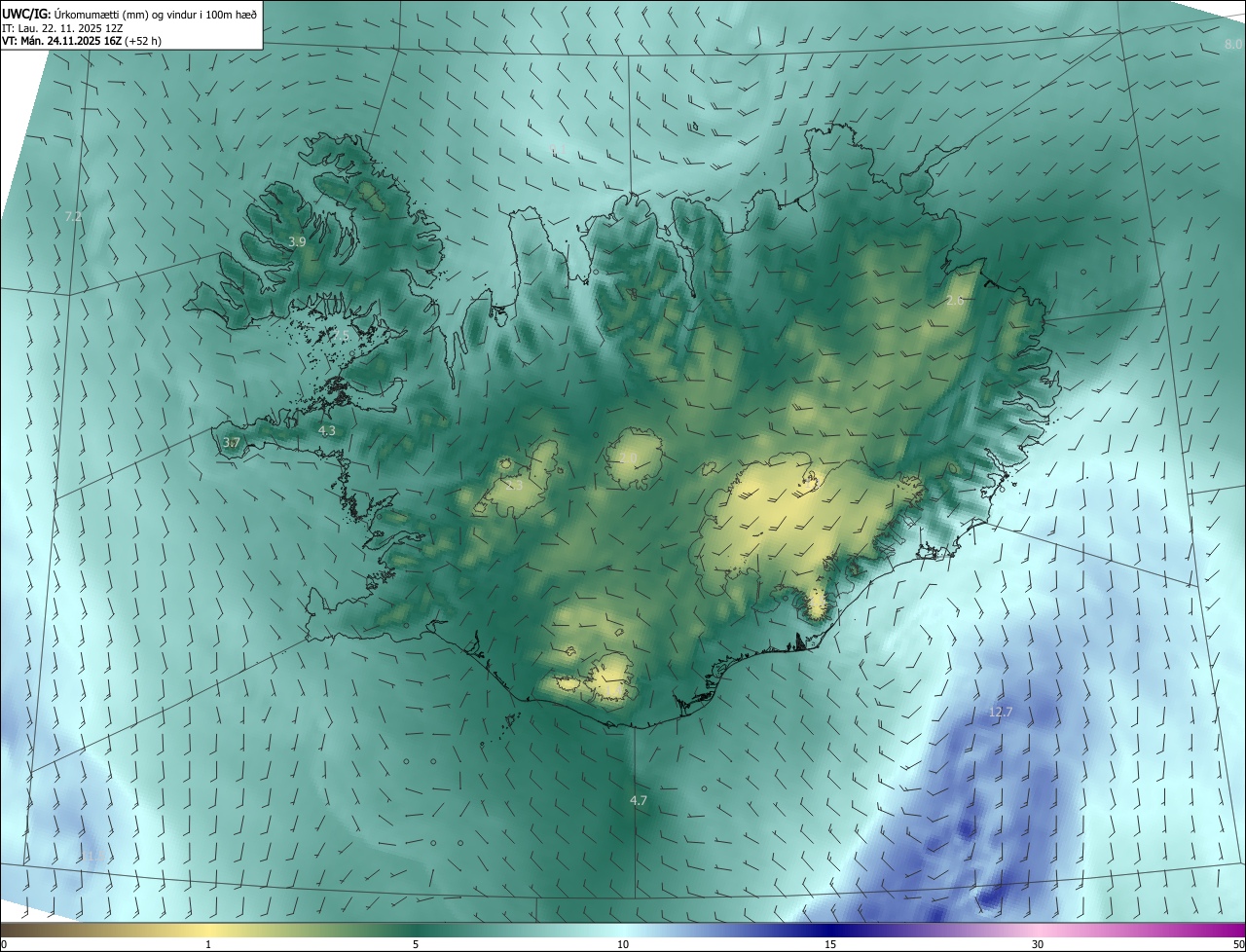Click the 5 tick on the colorbar
The width and height of the screenshot is (1246, 952).
pos(416,944)
